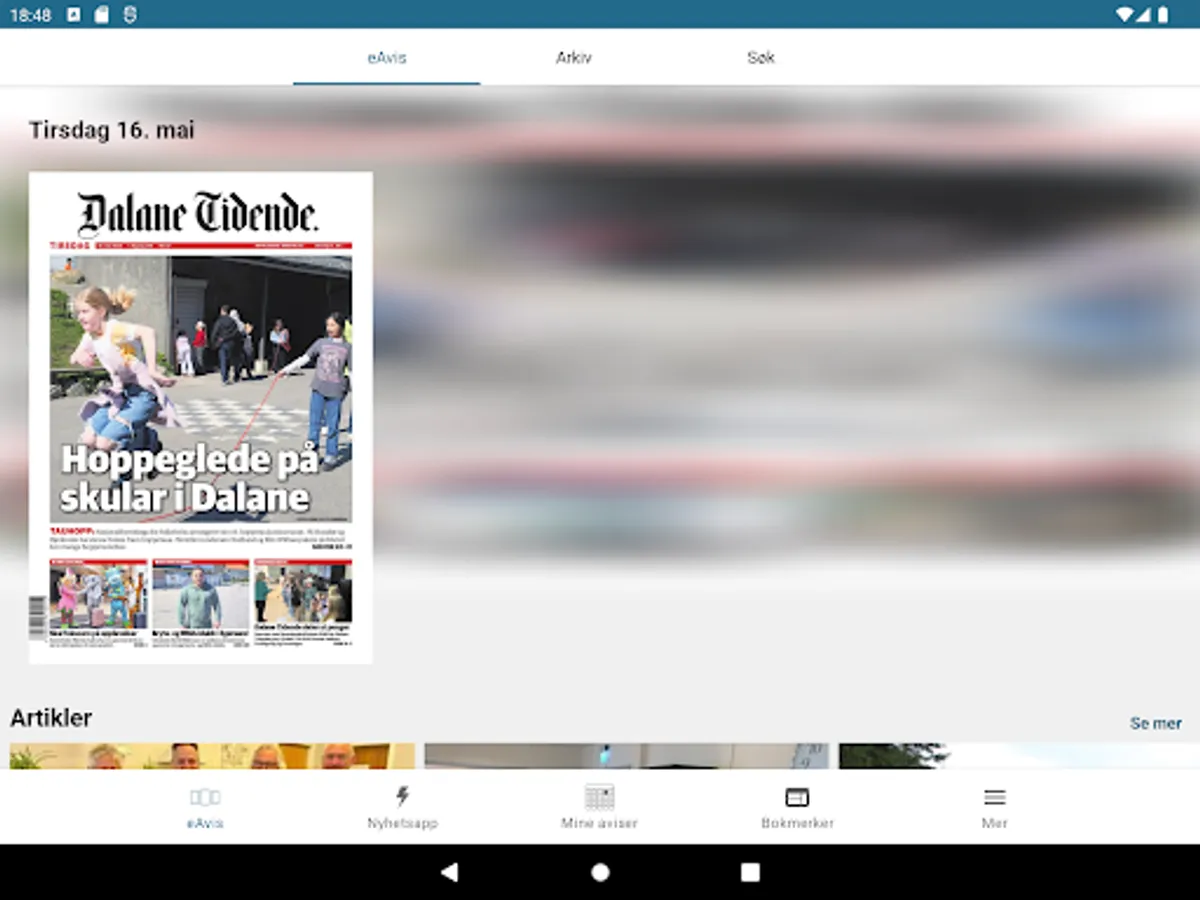Tap the Android home button

[600, 872]
